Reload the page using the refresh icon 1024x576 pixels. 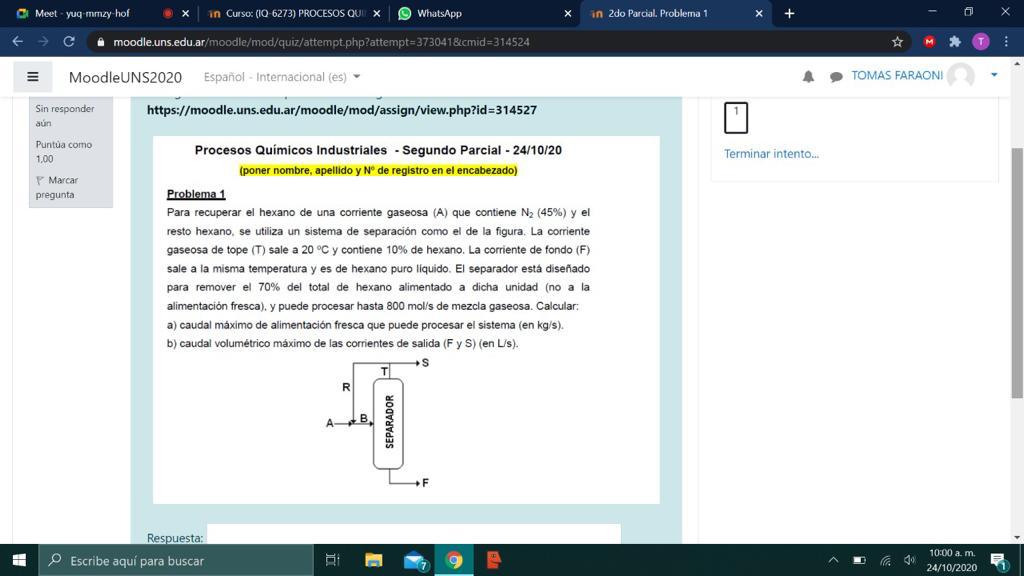pos(69,42)
